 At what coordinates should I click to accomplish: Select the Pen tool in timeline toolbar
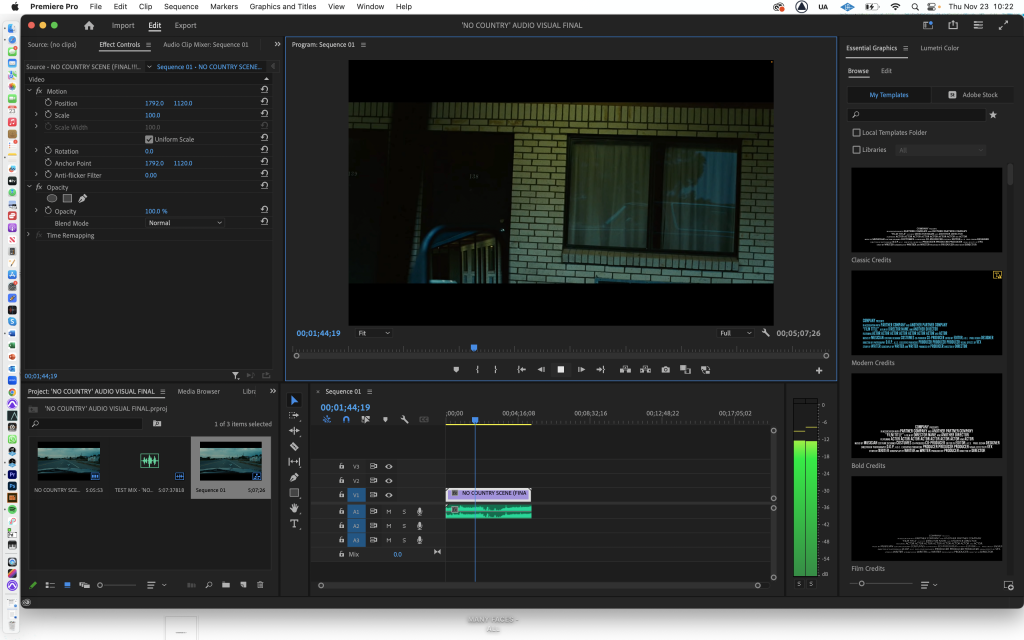[x=294, y=477]
